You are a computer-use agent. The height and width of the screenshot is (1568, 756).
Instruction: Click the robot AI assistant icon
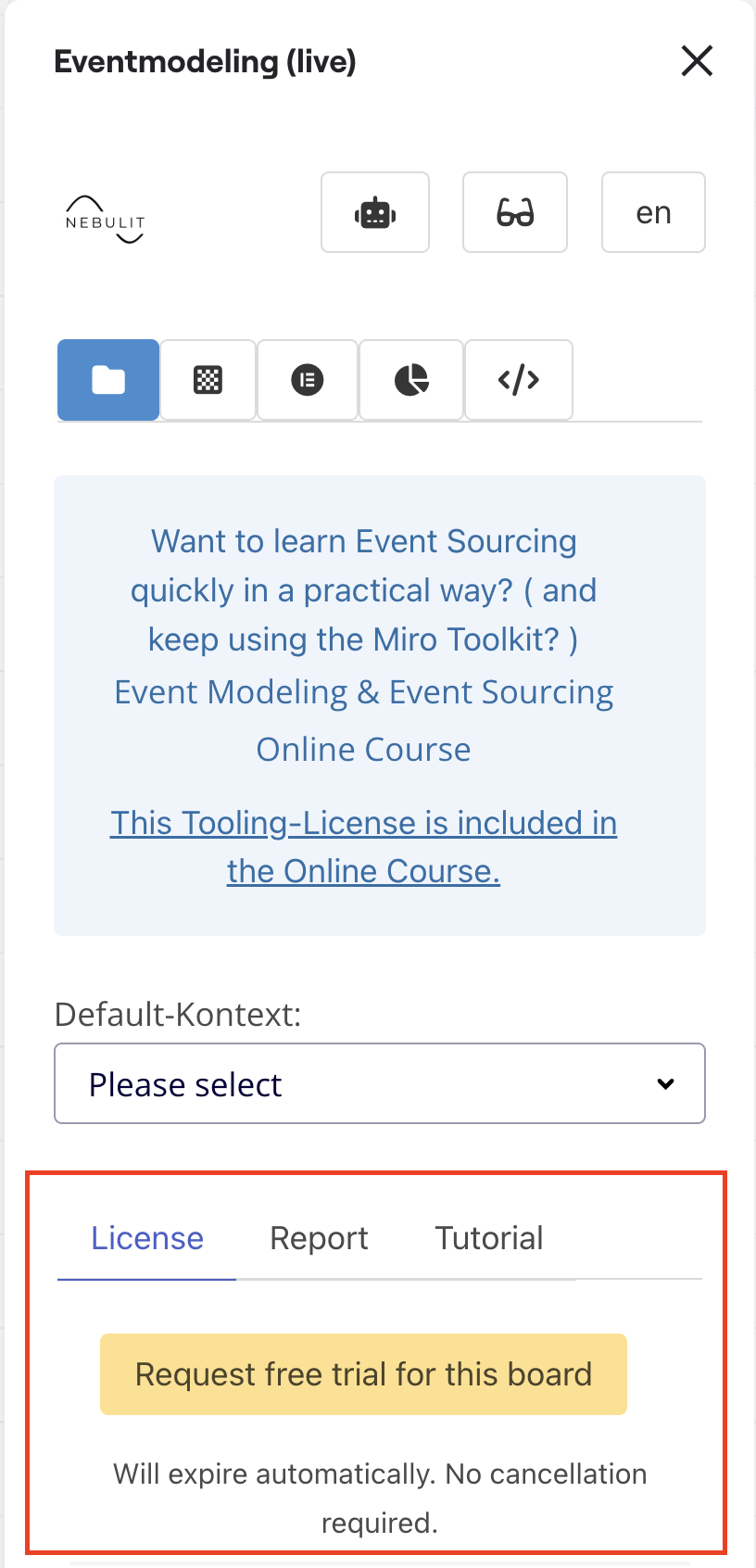[x=375, y=212]
